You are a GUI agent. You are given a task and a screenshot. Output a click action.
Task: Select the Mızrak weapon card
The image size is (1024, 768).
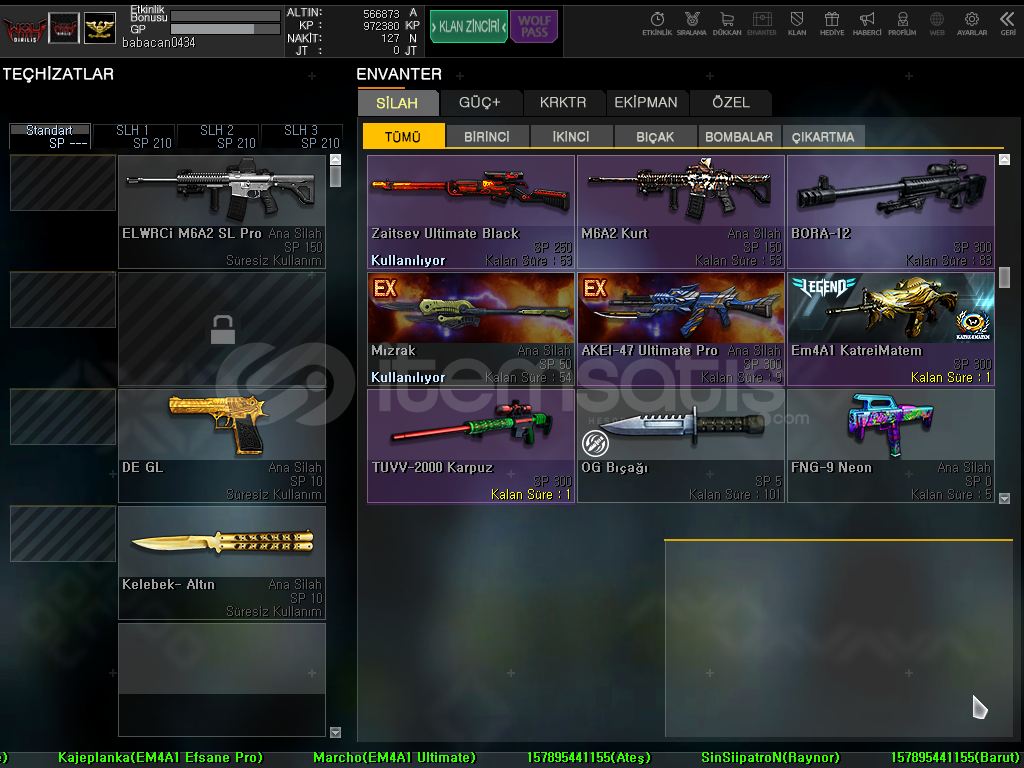(x=471, y=329)
